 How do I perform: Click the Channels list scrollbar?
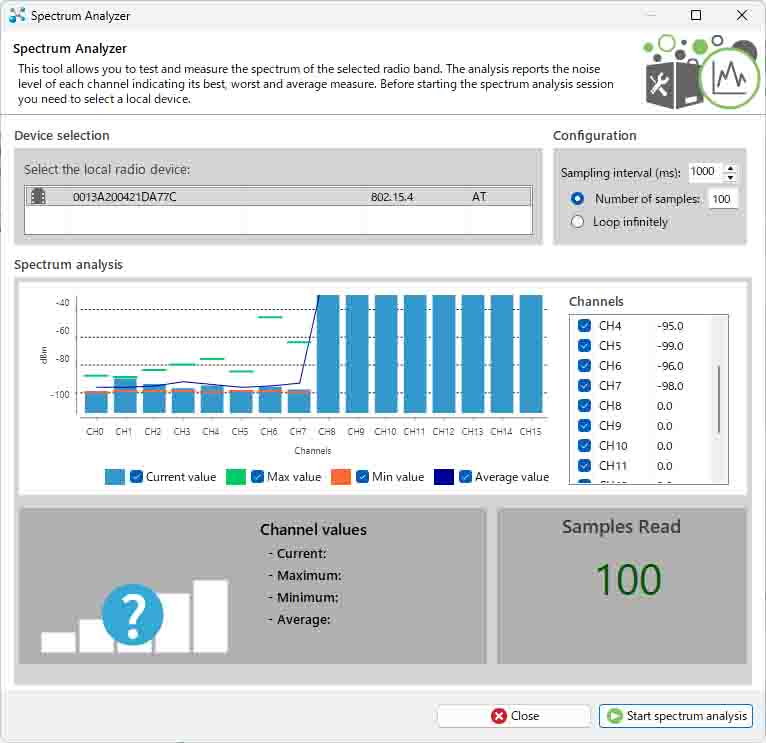[719, 400]
